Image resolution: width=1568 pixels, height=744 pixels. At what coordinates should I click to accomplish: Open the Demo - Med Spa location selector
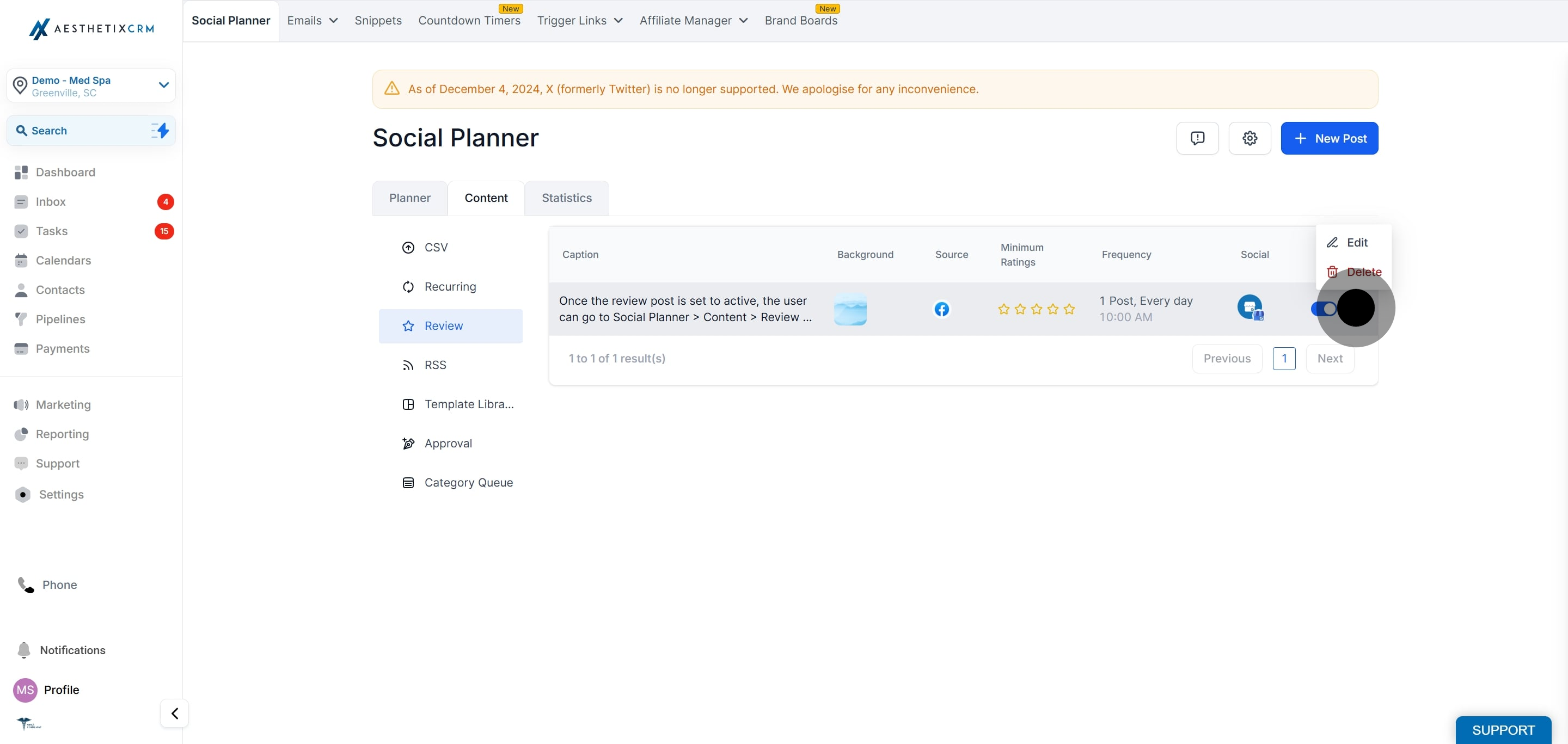91,86
